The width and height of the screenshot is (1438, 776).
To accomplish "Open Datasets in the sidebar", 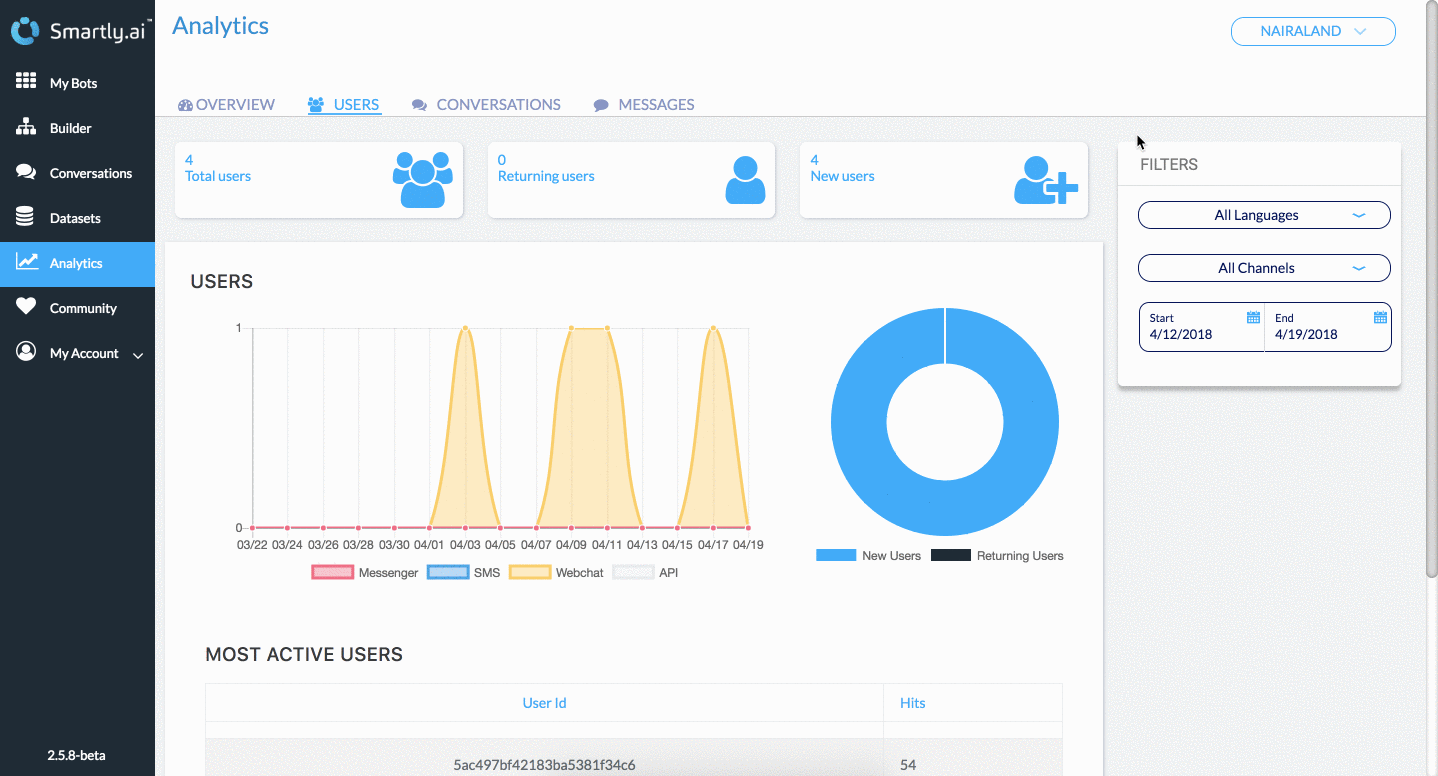I will click(77, 218).
